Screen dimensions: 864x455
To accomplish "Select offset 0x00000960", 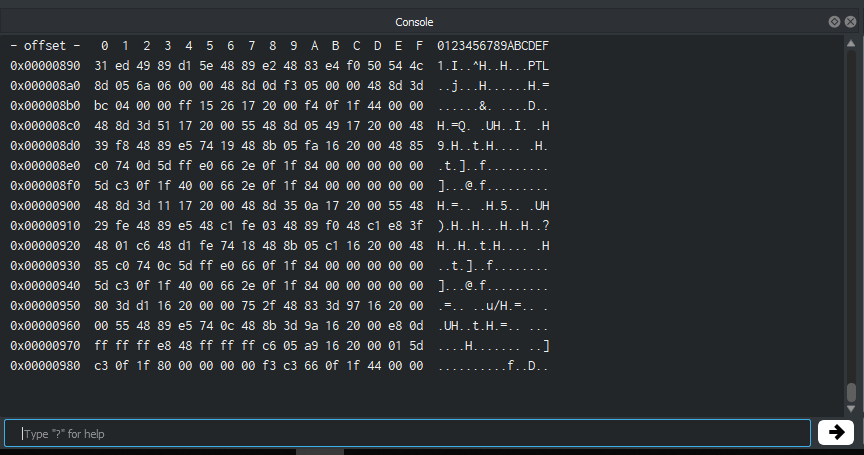I will coord(45,326).
